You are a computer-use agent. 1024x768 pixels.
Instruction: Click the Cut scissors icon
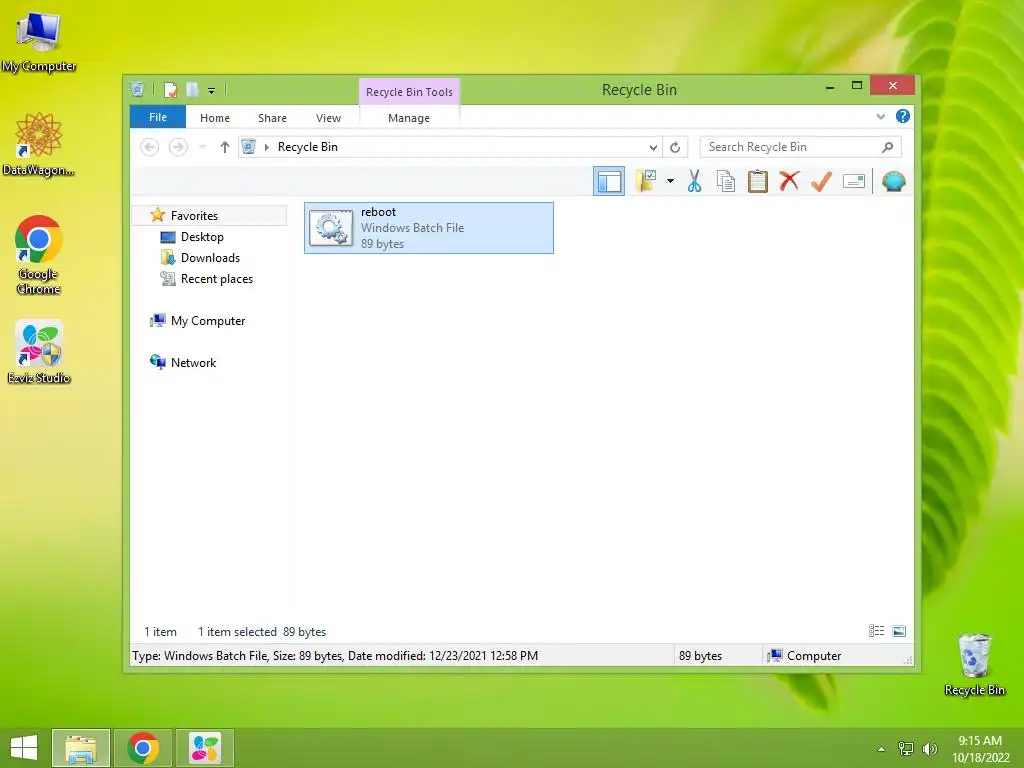[694, 181]
